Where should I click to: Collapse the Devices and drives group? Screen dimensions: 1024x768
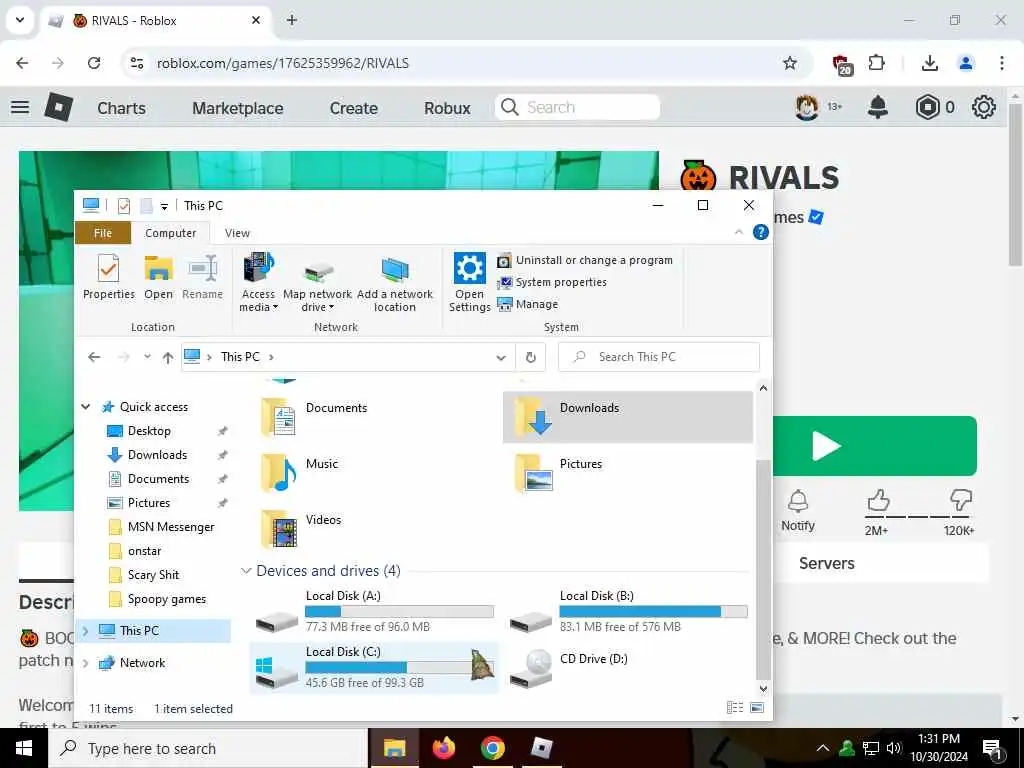(246, 571)
